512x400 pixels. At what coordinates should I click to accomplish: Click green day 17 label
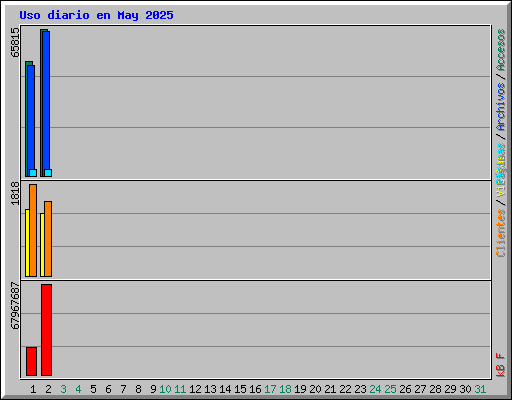270,389
